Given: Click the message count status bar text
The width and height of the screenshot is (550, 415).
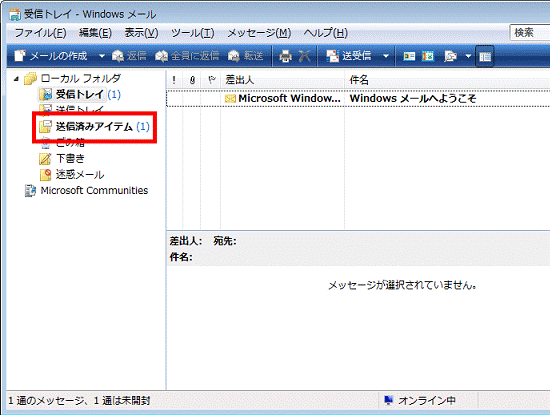Looking at the screenshot, I should 79,401.
